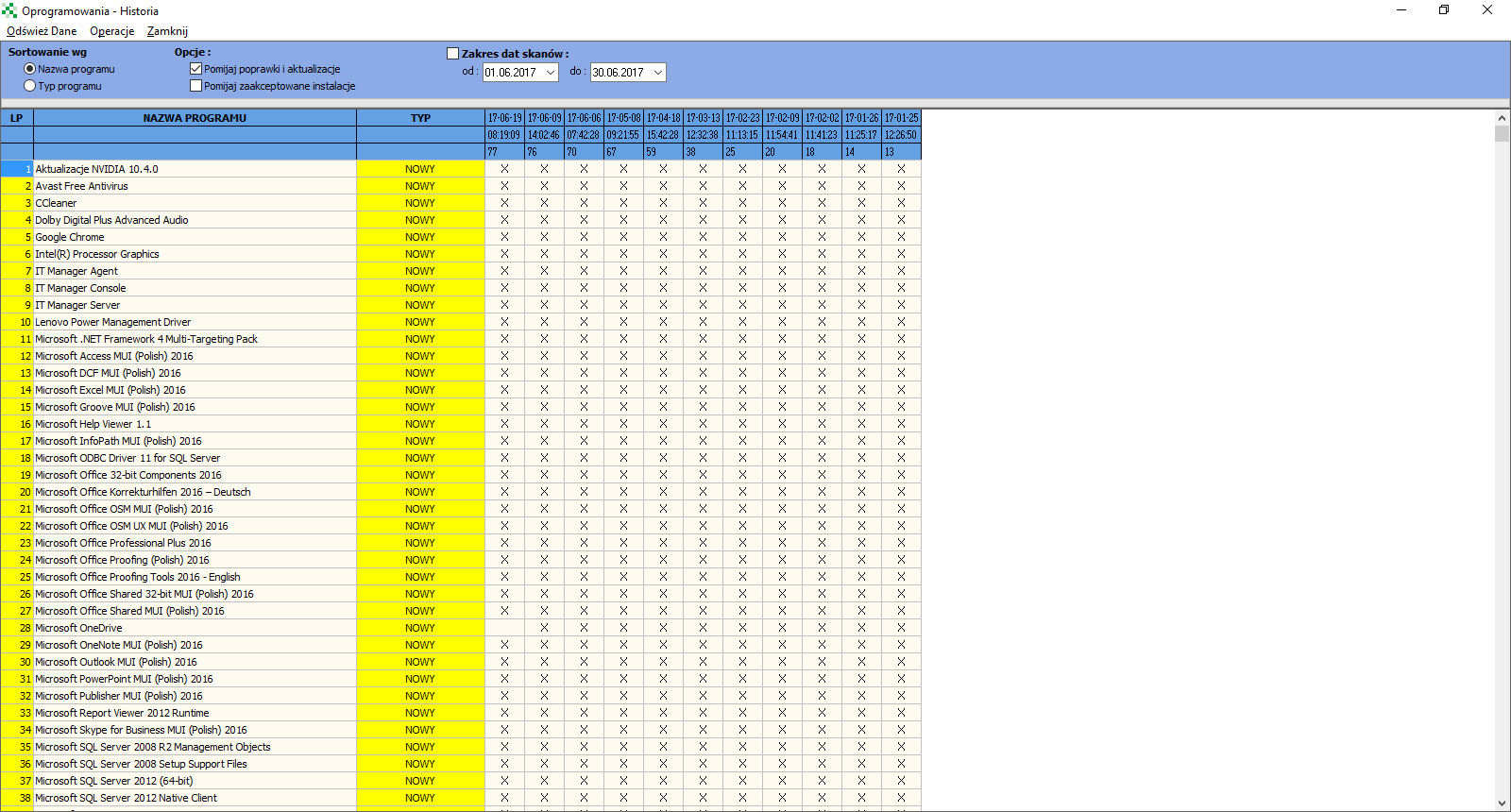
Task: Select Microsoft Office Proofing Tools 2016 - English
Action: pos(195,577)
